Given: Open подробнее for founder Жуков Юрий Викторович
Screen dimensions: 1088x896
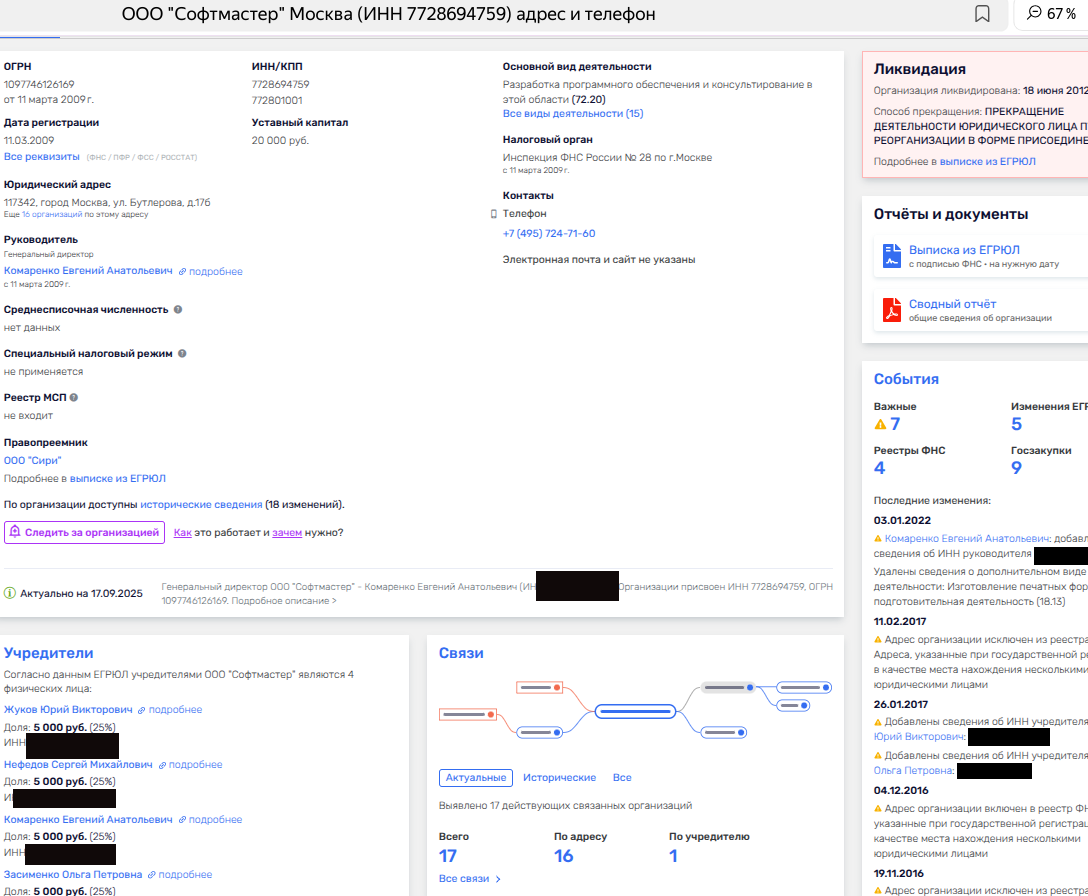Looking at the screenshot, I should (x=169, y=710).
